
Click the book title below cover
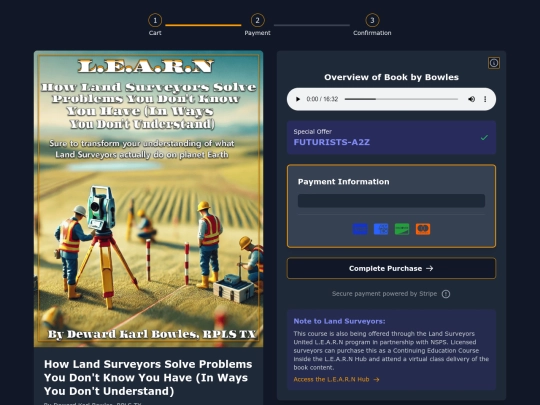[x=148, y=377]
